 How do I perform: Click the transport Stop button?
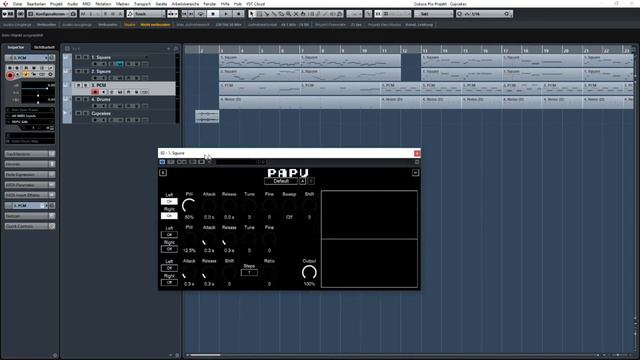(x=213, y=14)
